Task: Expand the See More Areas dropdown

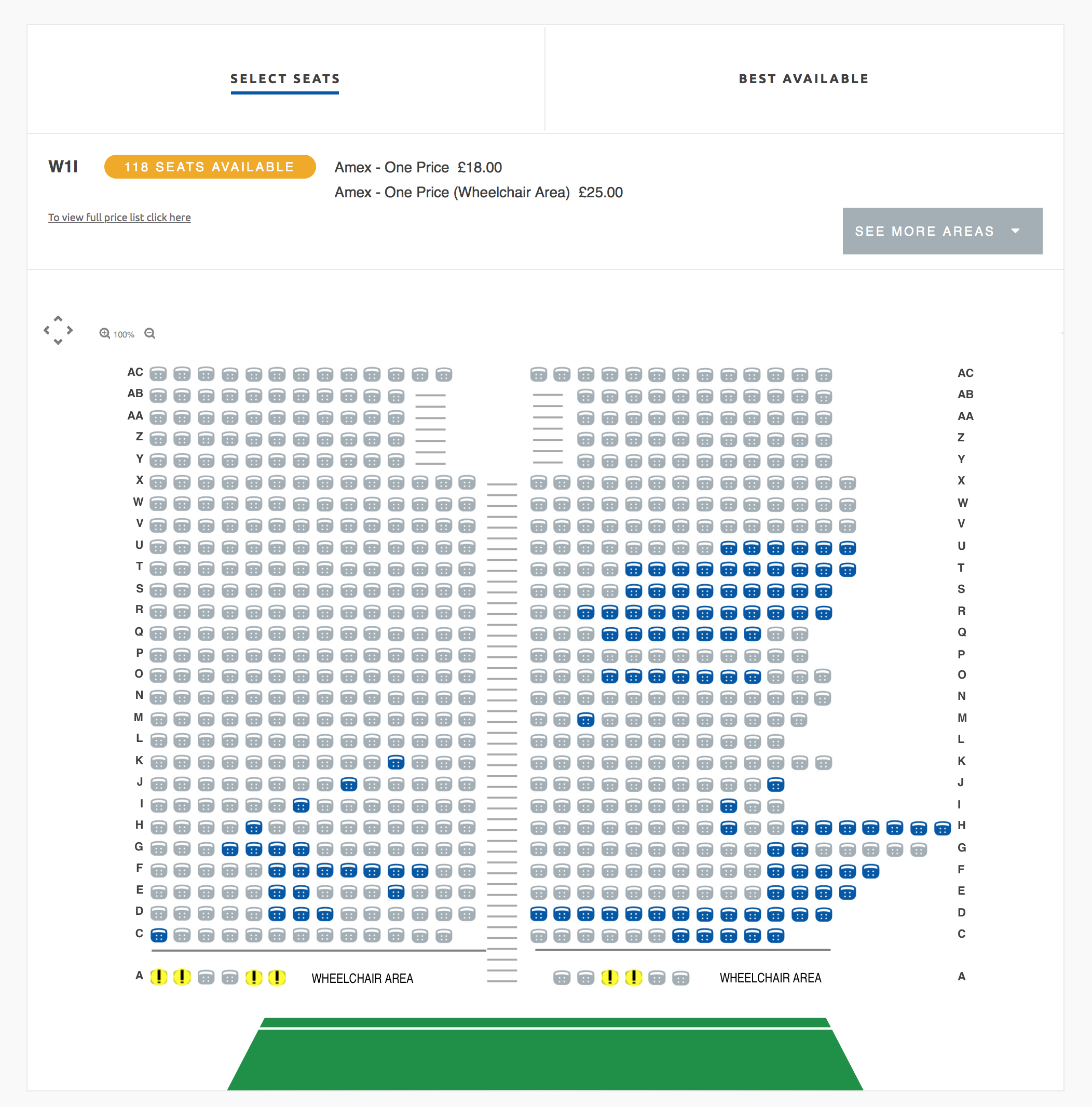Action: click(x=942, y=231)
